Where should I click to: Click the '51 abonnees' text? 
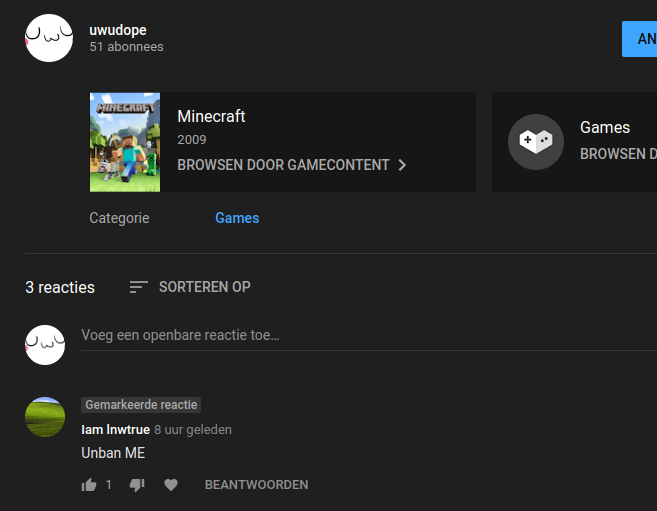coord(126,46)
